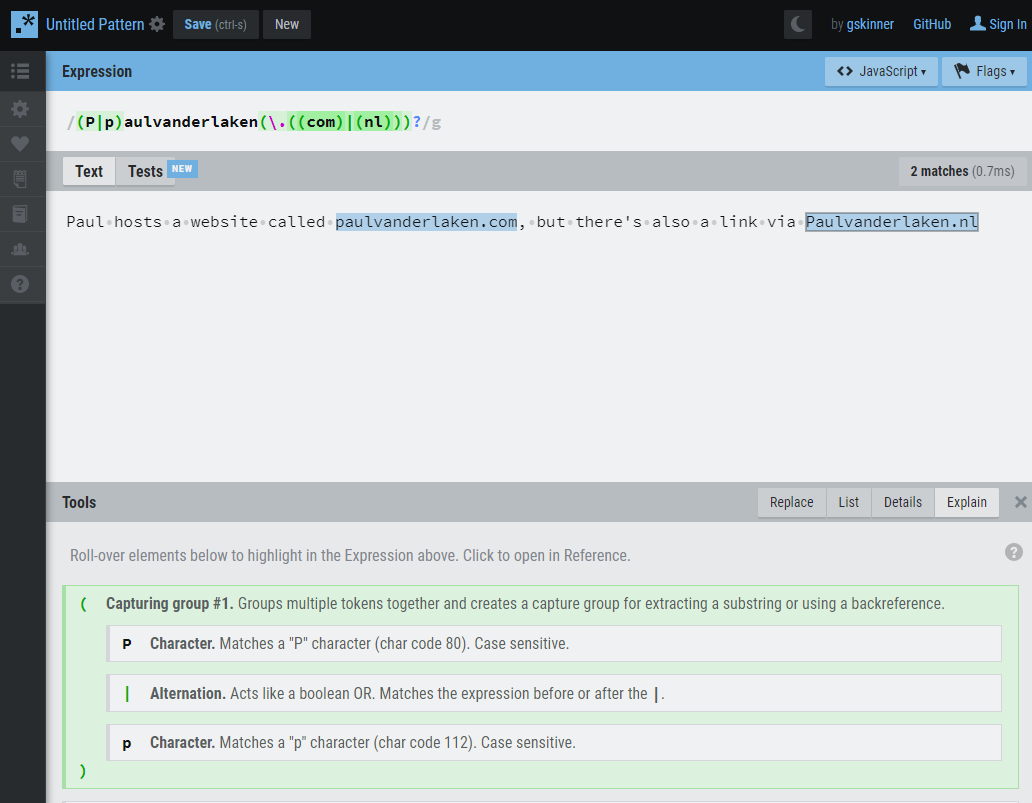
Task: View Favorites with the heart icon
Action: (22, 144)
